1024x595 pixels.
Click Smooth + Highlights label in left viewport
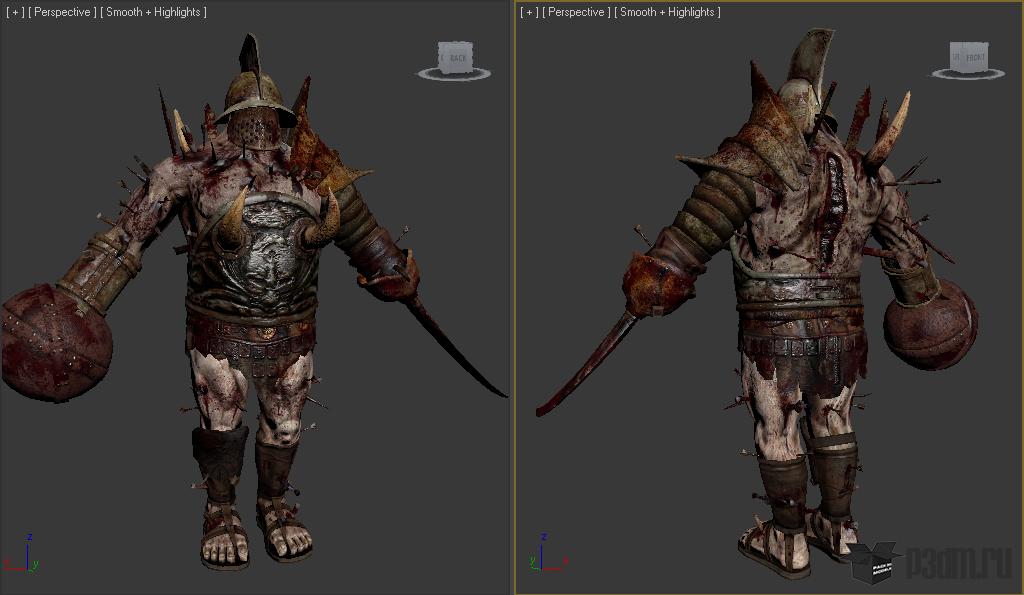coord(155,12)
